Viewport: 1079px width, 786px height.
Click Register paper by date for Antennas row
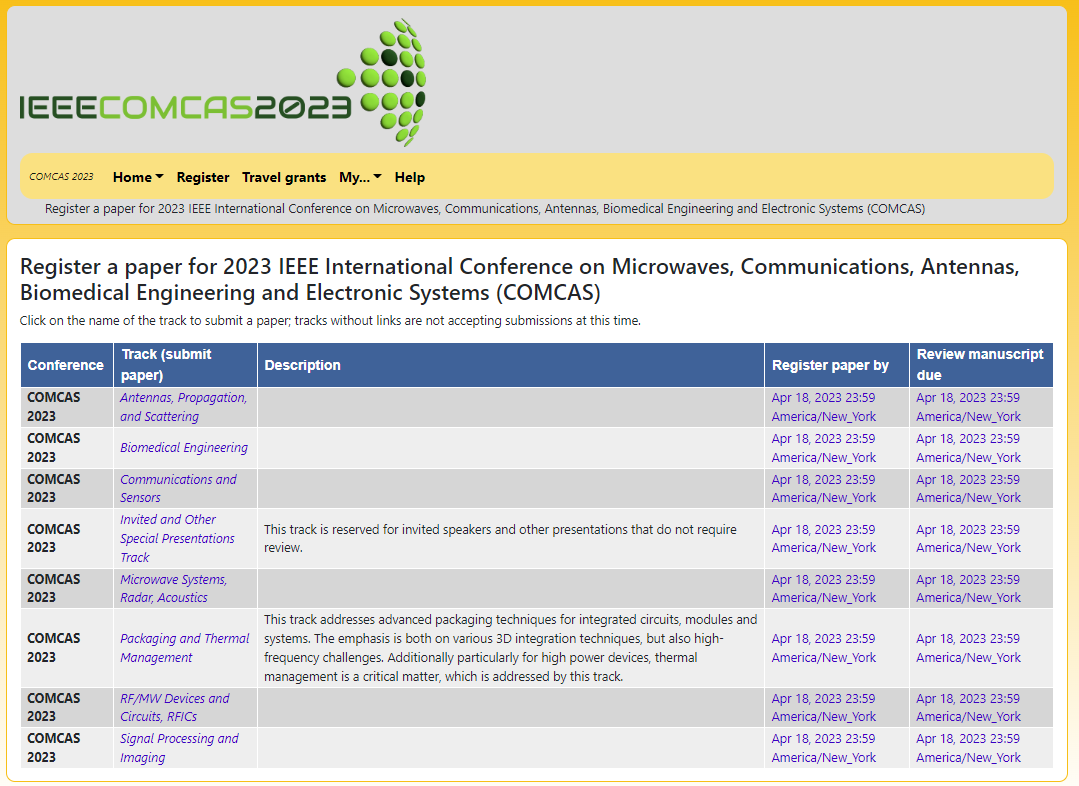(x=824, y=407)
